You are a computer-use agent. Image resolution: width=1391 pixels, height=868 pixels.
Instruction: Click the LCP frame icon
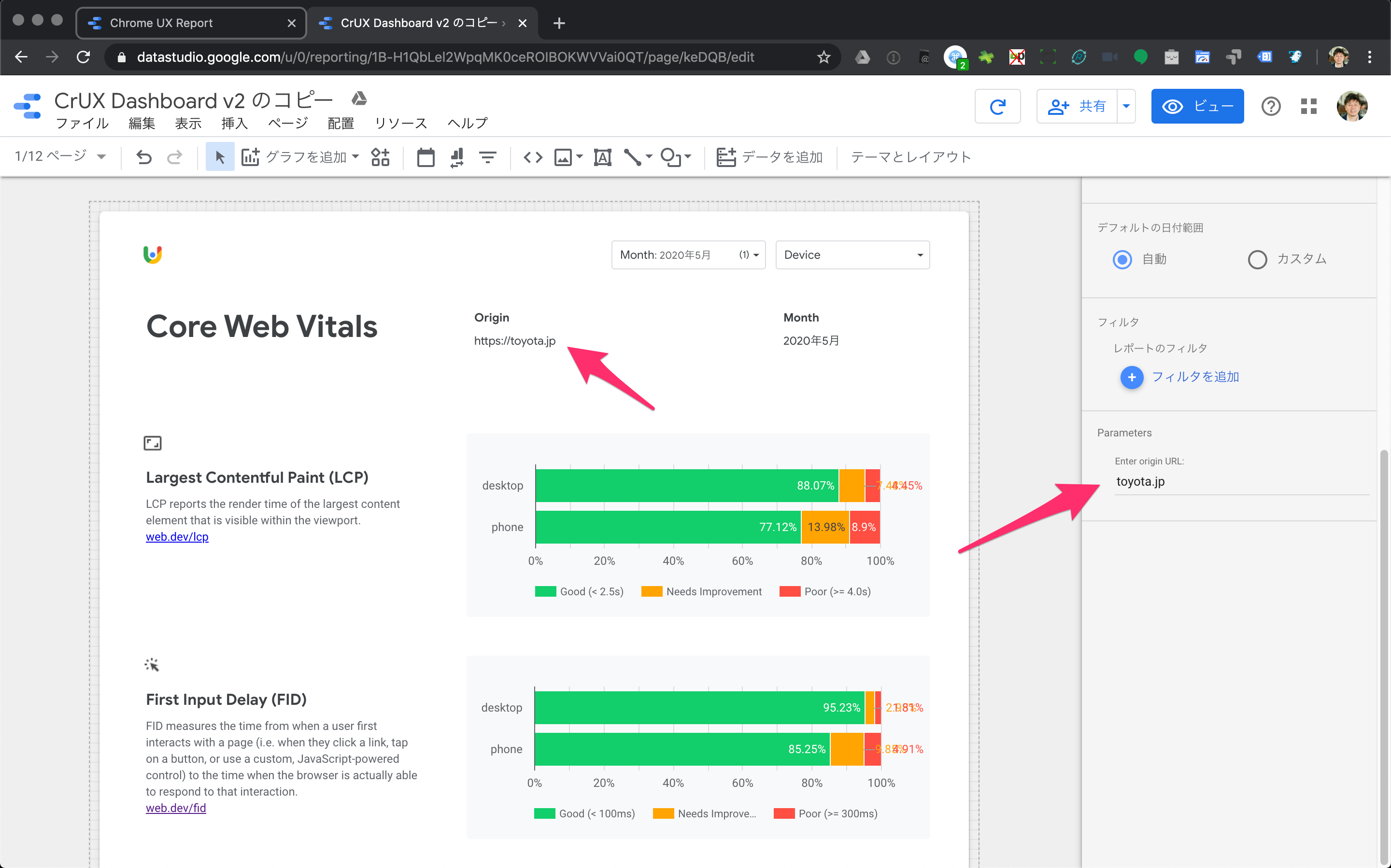coord(152,443)
